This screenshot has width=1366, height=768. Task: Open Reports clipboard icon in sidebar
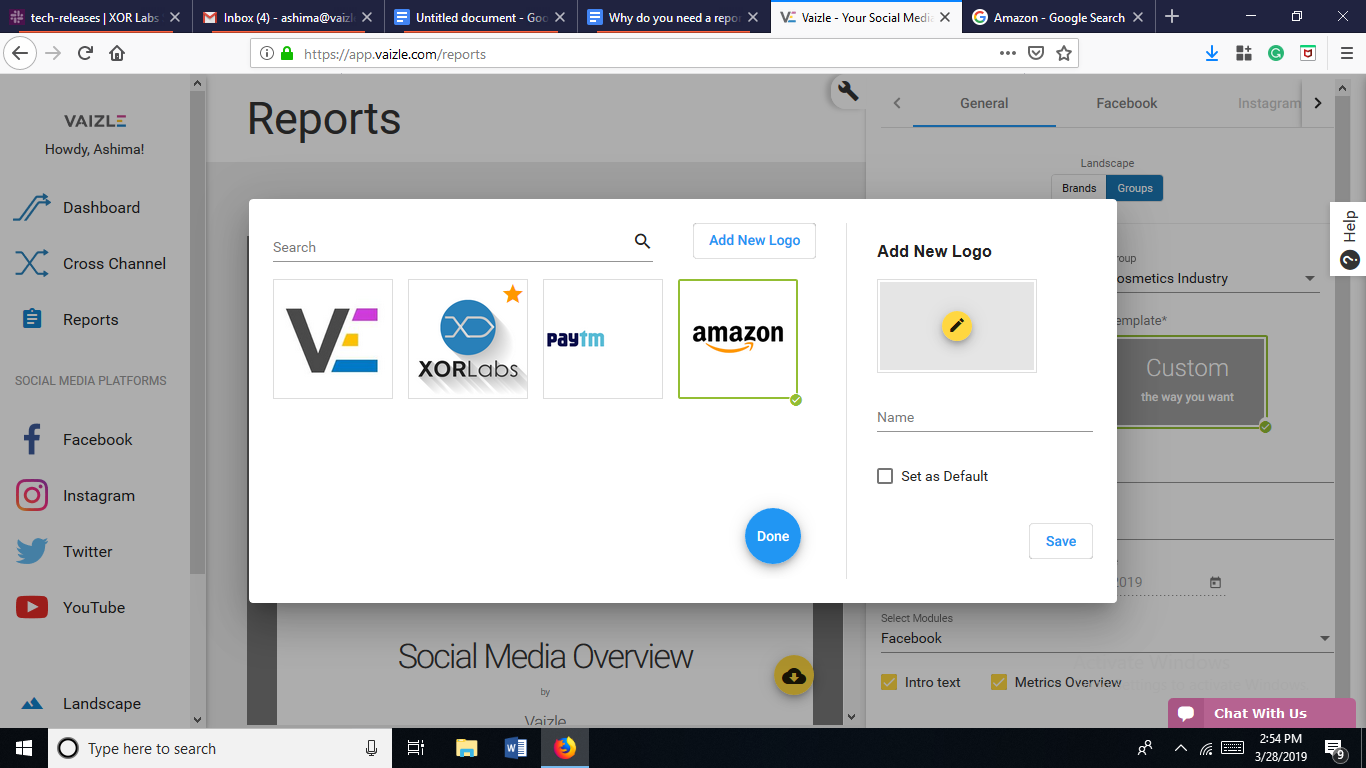click(32, 320)
